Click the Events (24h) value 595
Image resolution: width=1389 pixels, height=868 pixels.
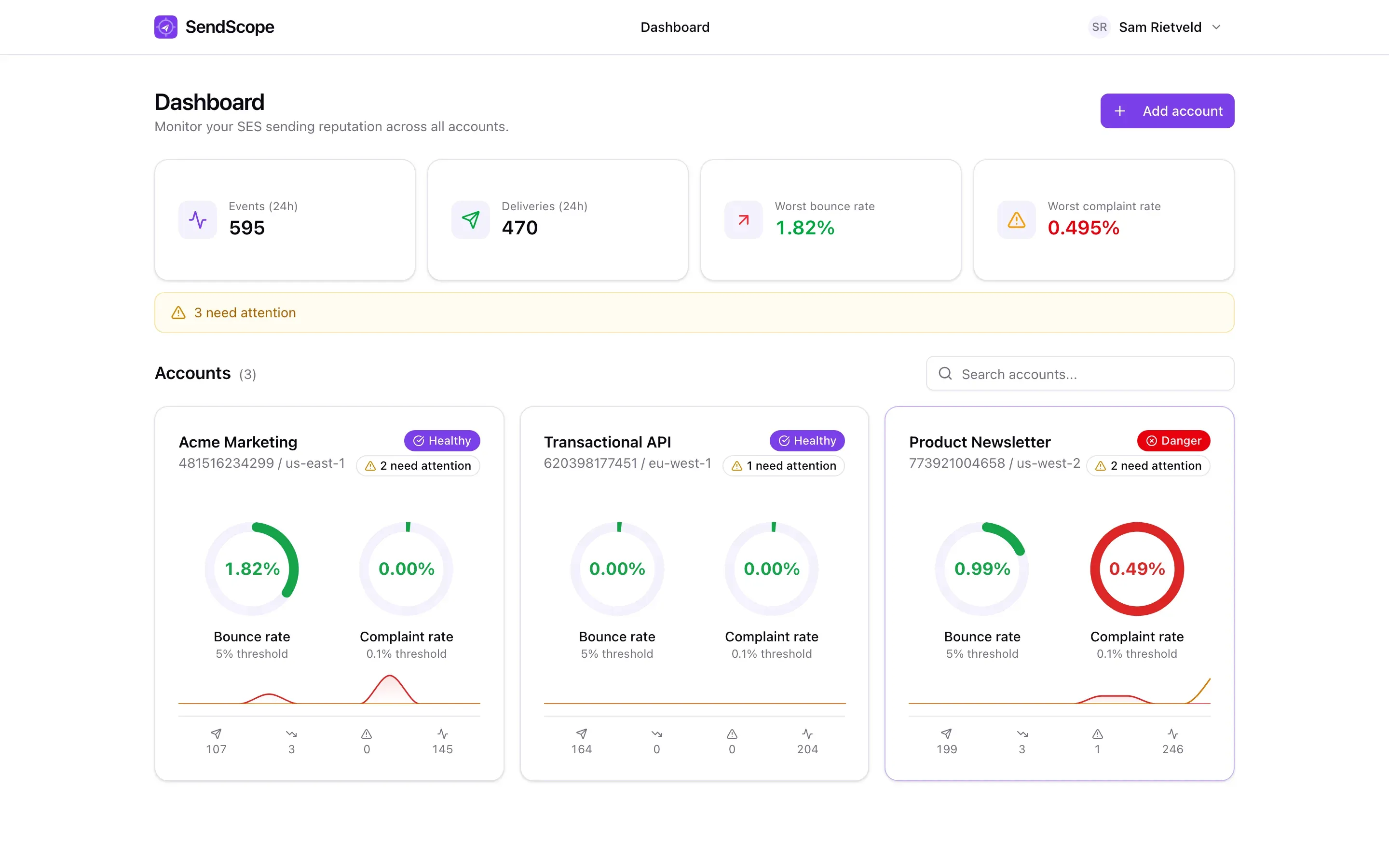(x=247, y=228)
